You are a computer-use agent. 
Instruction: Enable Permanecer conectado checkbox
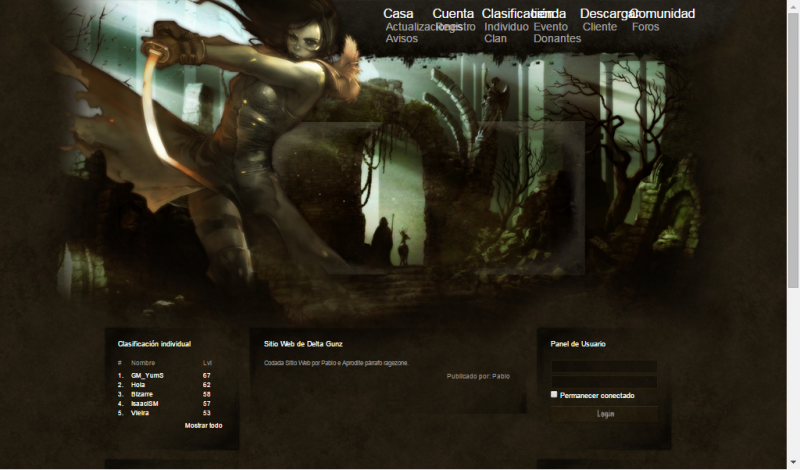(x=554, y=394)
